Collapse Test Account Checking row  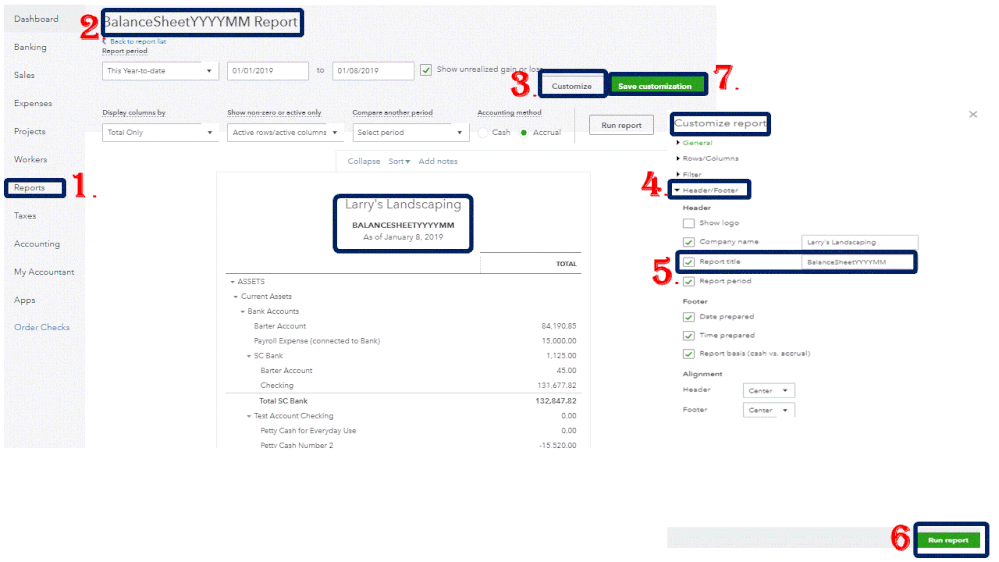click(248, 416)
